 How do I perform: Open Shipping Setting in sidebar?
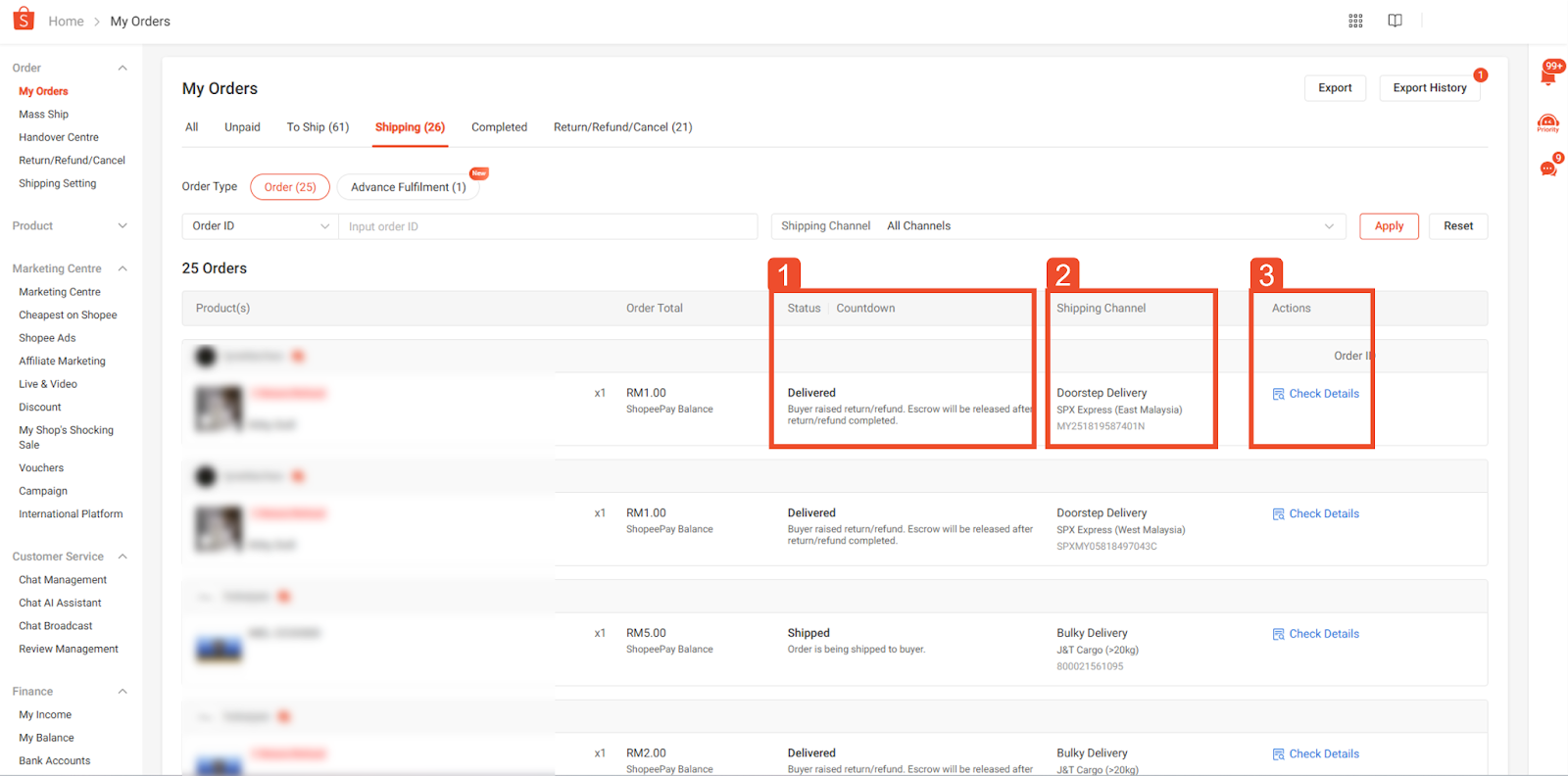tap(57, 183)
